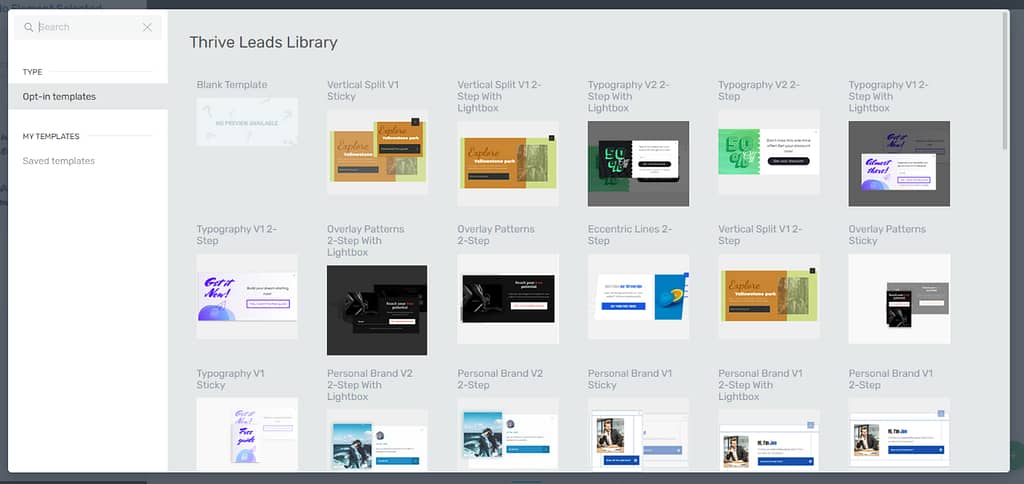Focus the Search input field

tap(88, 27)
